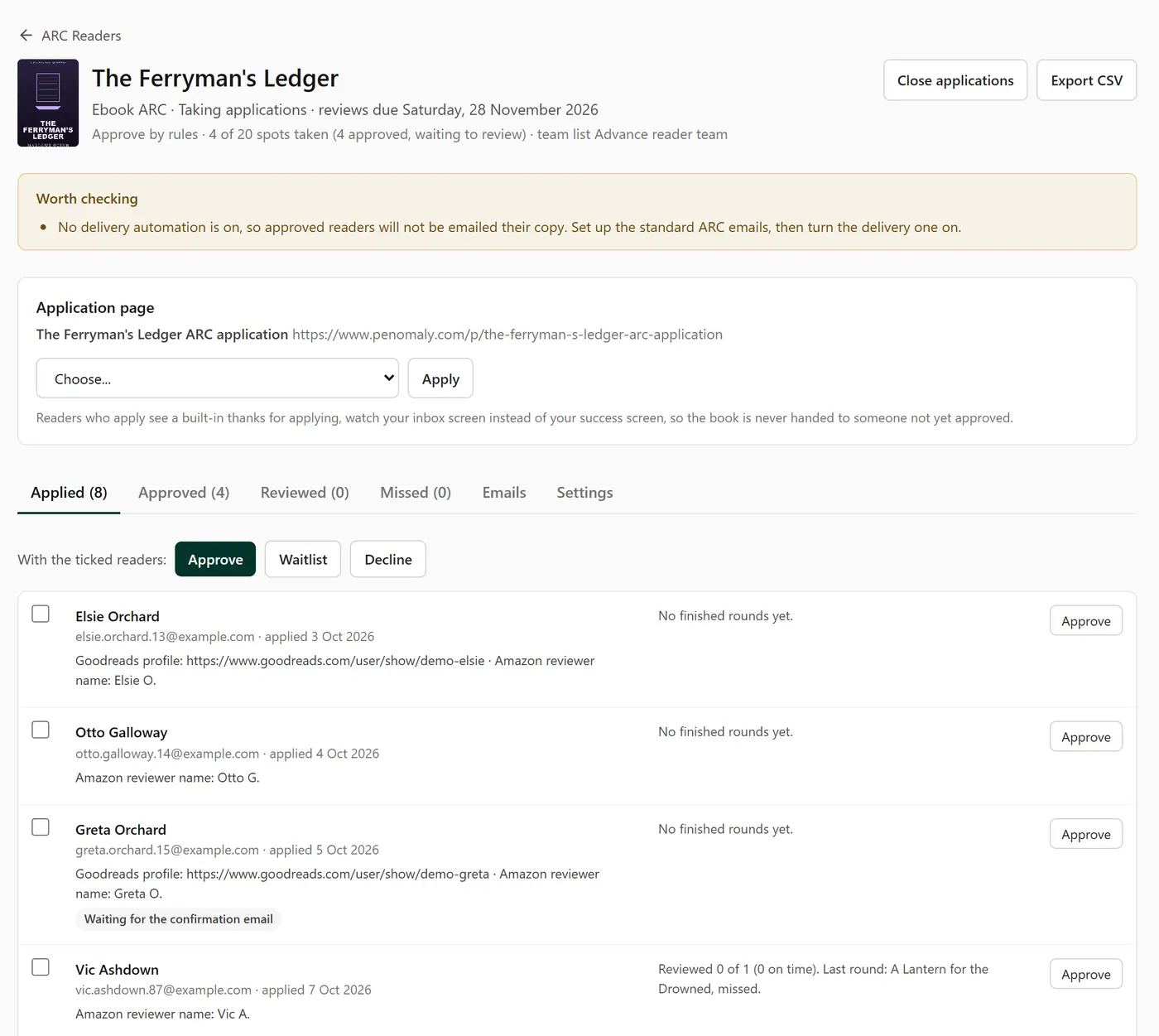Tick Elsie Orchard's checkbox
Viewport: 1159px width, 1036px height.
tap(41, 614)
